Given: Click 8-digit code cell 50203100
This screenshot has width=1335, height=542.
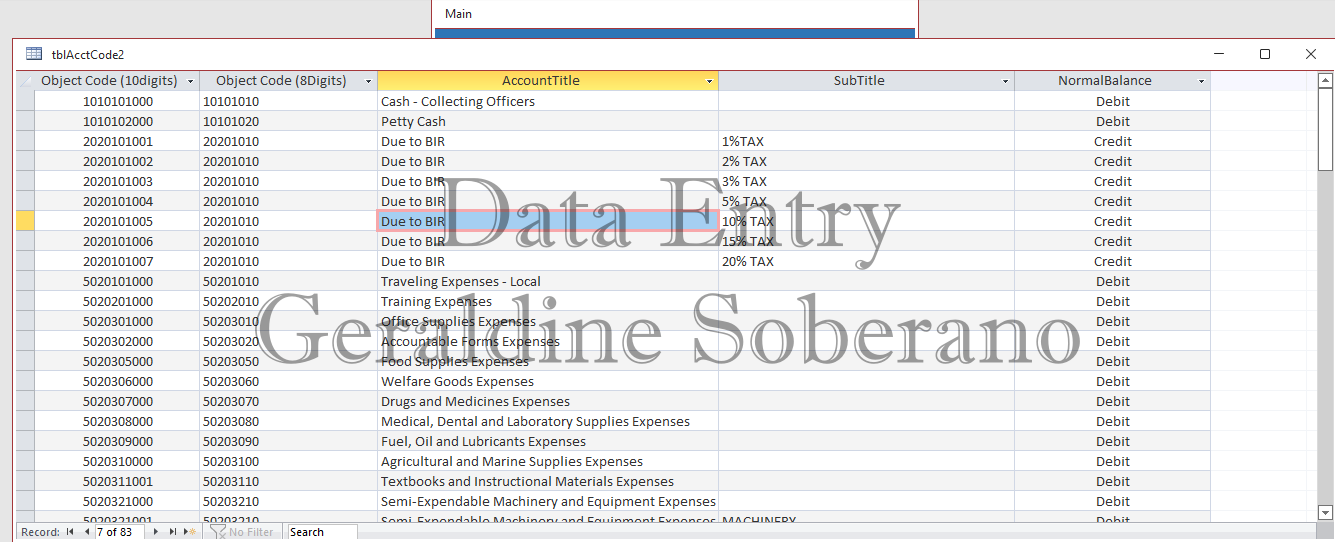Looking at the screenshot, I should pyautogui.click(x=288, y=461).
